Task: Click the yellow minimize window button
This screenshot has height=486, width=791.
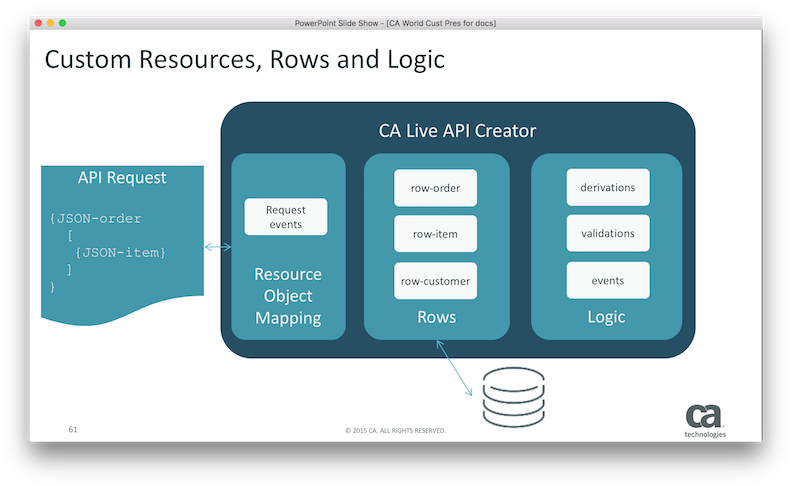Action: tap(50, 23)
